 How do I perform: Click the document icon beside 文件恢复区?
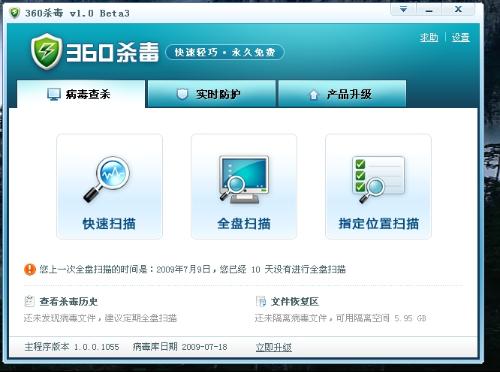coord(261,301)
